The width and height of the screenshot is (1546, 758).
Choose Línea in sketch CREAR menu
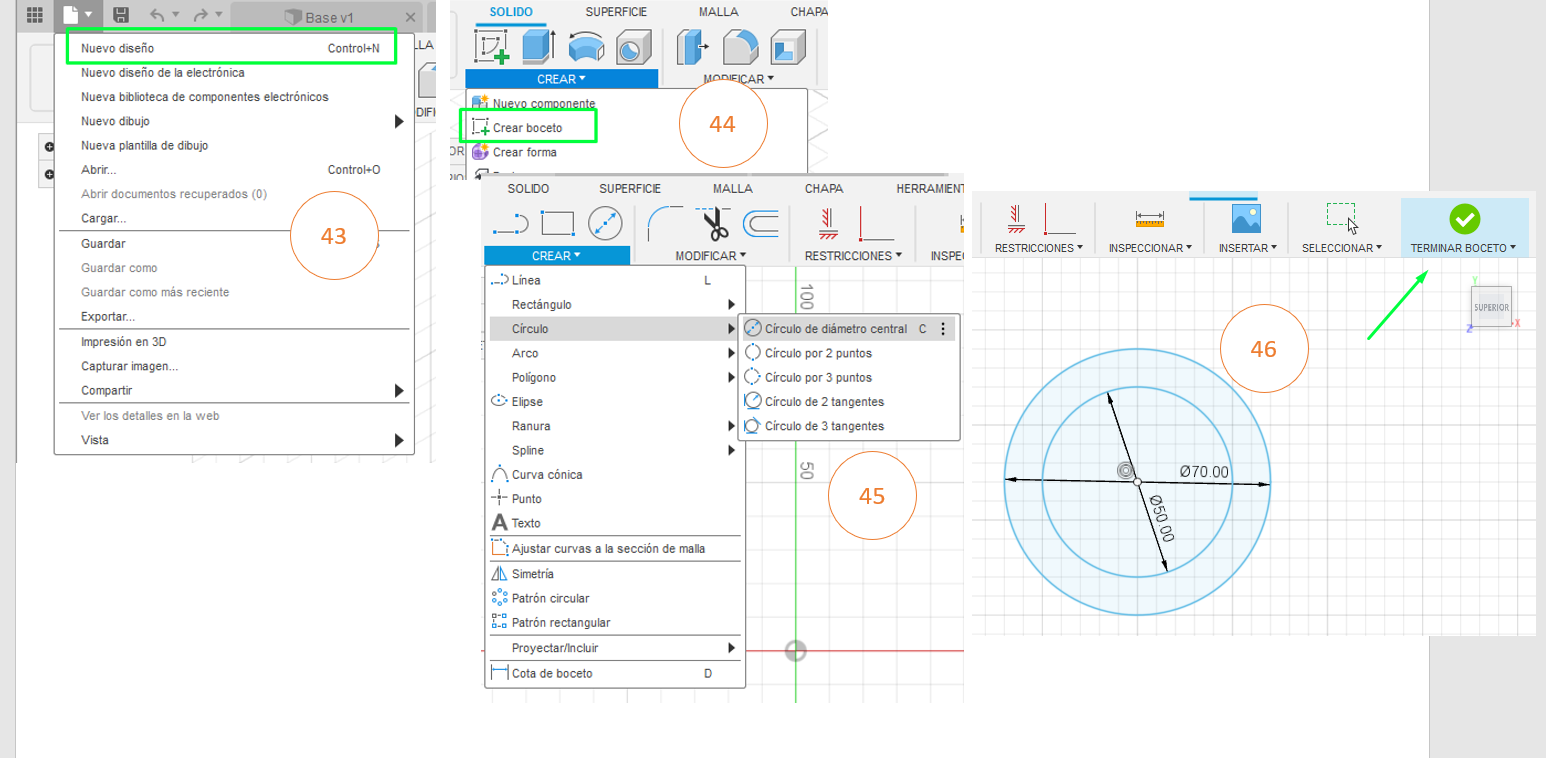point(526,281)
